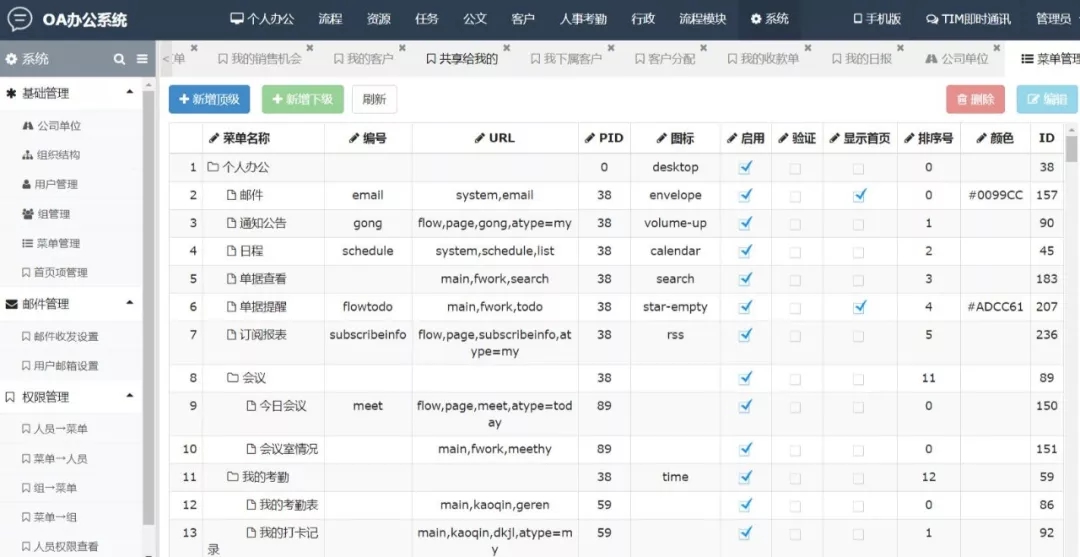1080x557 pixels.
Task: Click the #0099CC color cell for 邮件
Action: (x=995, y=195)
